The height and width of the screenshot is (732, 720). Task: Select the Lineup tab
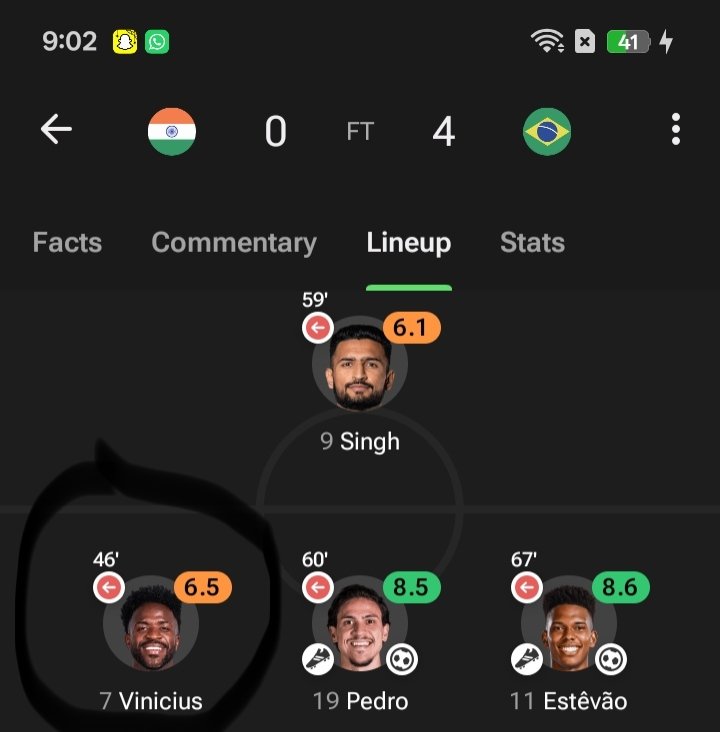pos(409,243)
